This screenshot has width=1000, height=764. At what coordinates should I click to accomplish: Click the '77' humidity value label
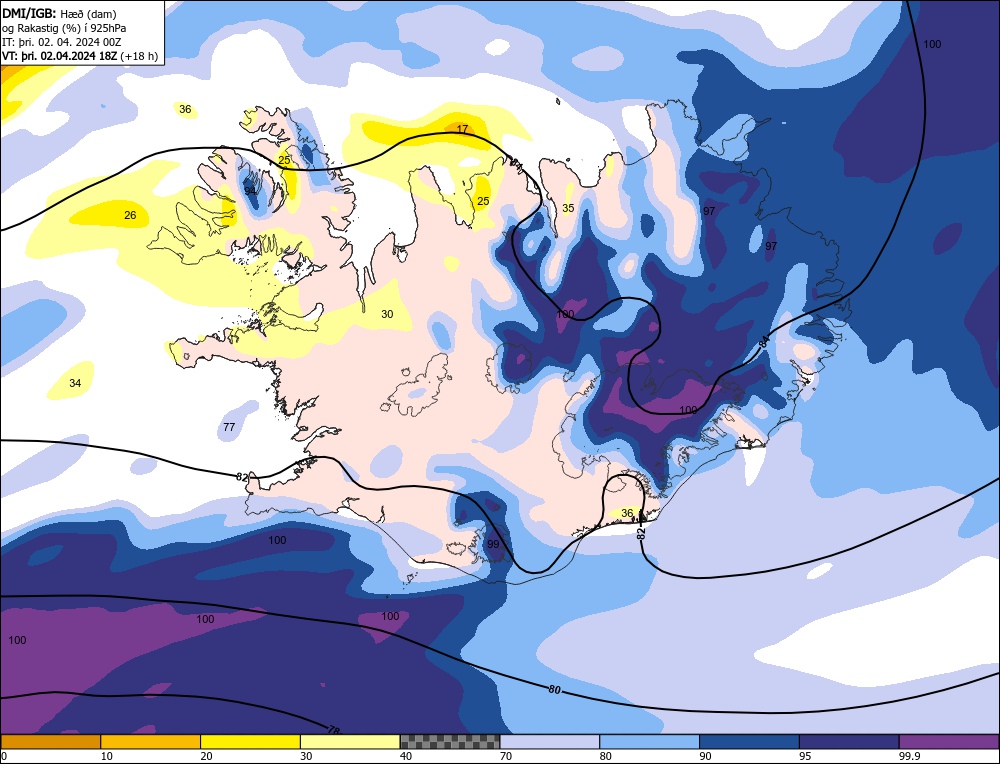point(229,427)
